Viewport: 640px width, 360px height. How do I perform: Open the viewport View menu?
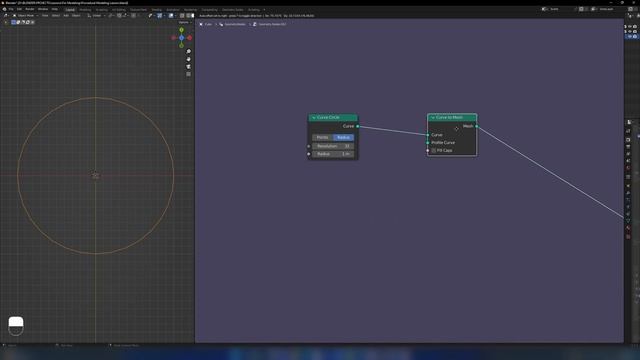click(x=45, y=16)
